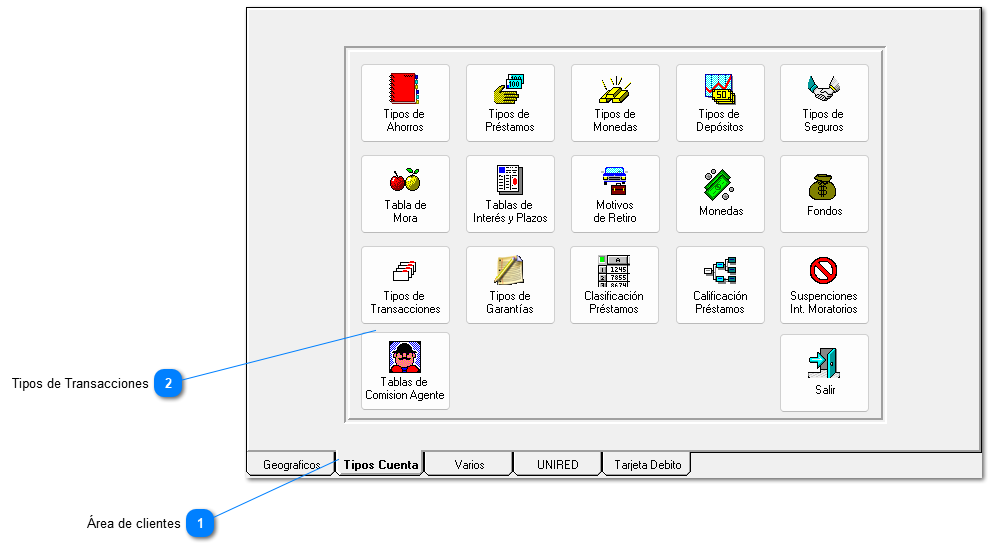Open Tipos de Monedas gold bars icon
Screen dimensions: 992x548
coord(615,103)
